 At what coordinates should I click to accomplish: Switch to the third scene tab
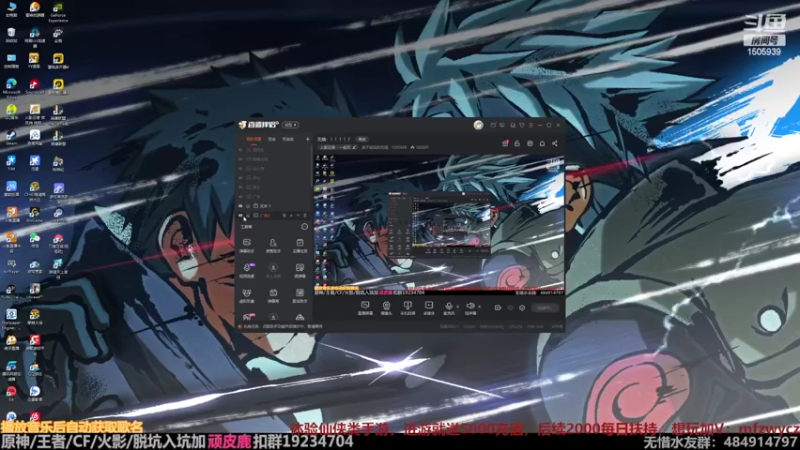pyautogui.click(x=288, y=139)
